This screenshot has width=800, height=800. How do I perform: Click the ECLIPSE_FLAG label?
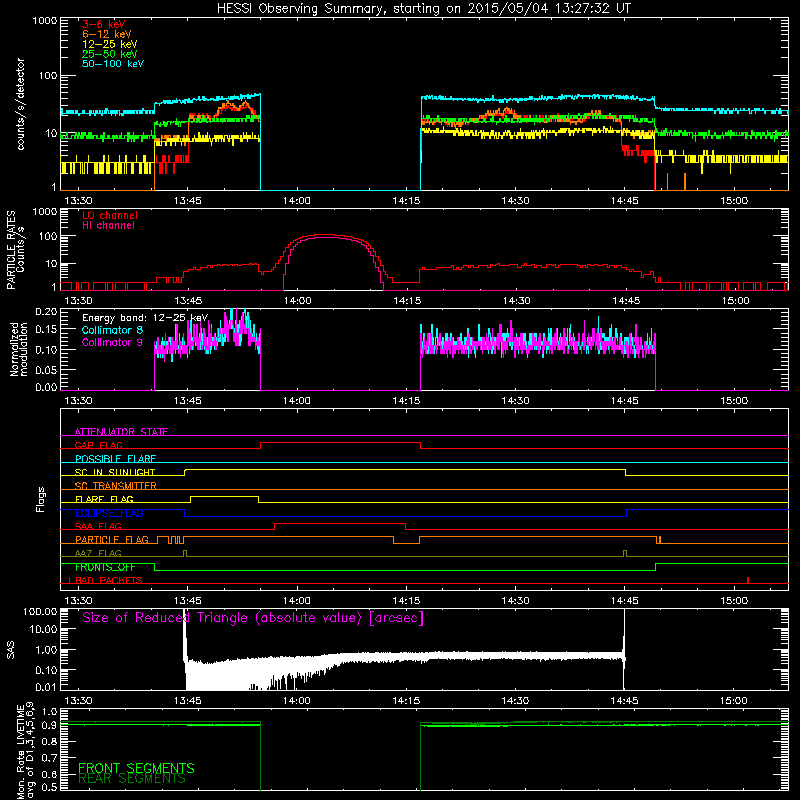[x=109, y=513]
